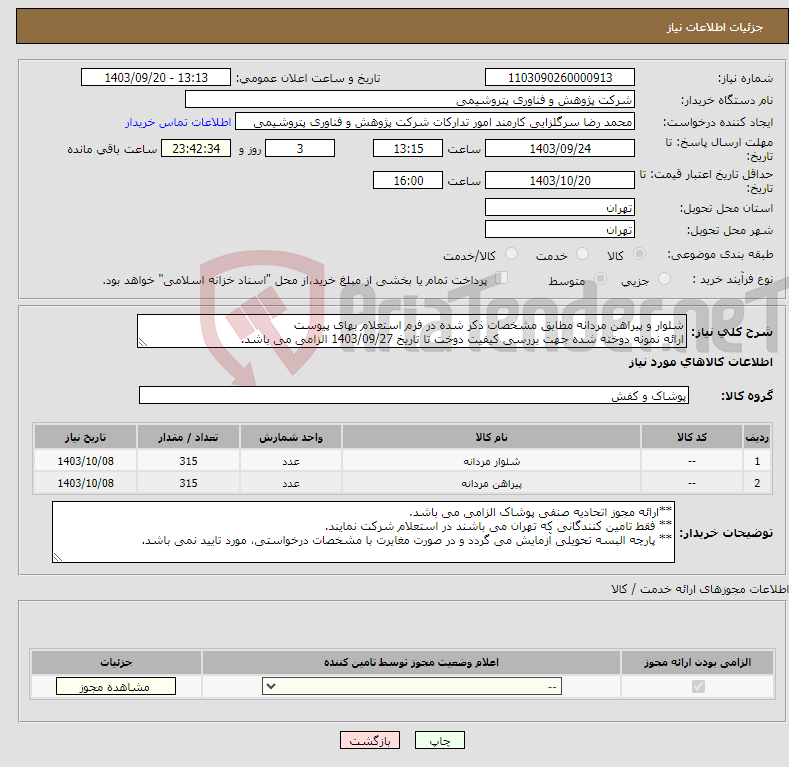Screen dimensions: 789x767
Task: Click the چاپ print button
Action: [x=440, y=741]
